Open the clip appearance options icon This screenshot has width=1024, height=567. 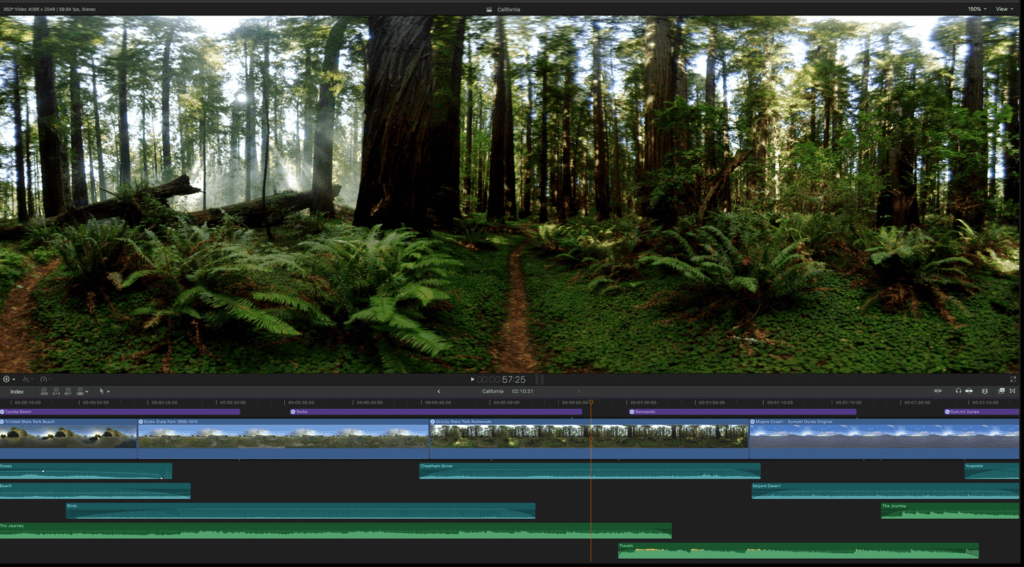985,391
